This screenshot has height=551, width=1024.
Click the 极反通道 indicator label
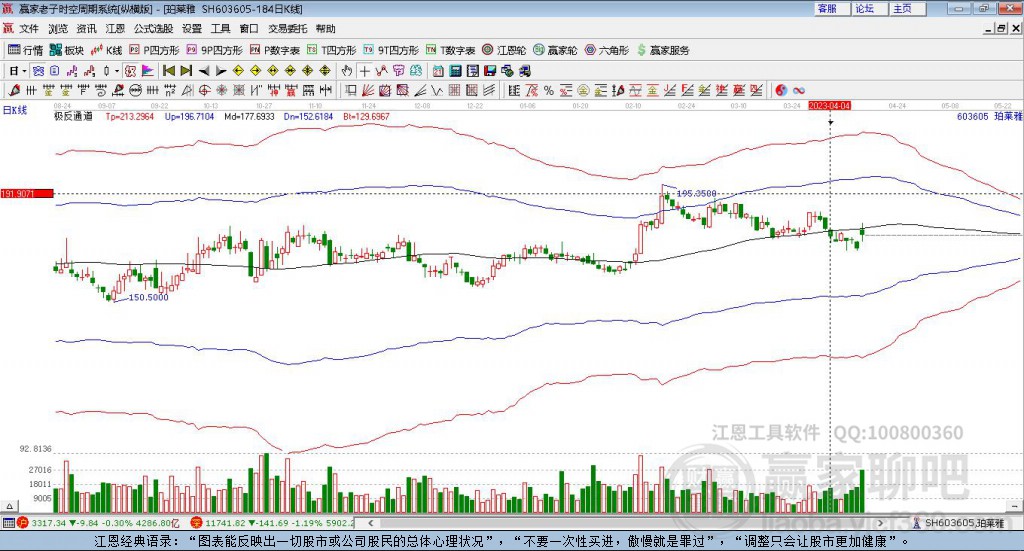click(73, 116)
